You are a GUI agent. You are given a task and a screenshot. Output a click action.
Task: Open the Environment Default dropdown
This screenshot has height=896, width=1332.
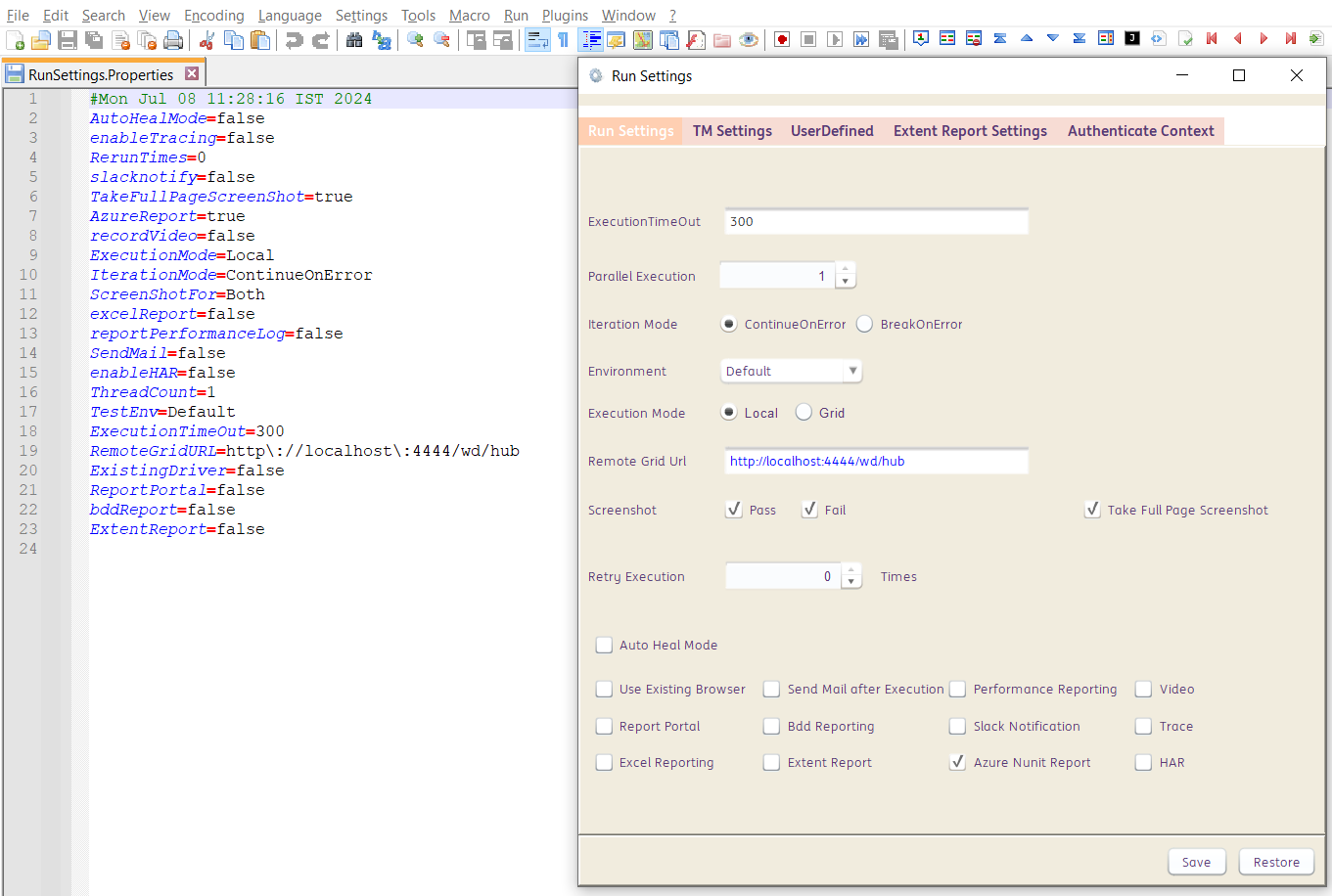[791, 371]
